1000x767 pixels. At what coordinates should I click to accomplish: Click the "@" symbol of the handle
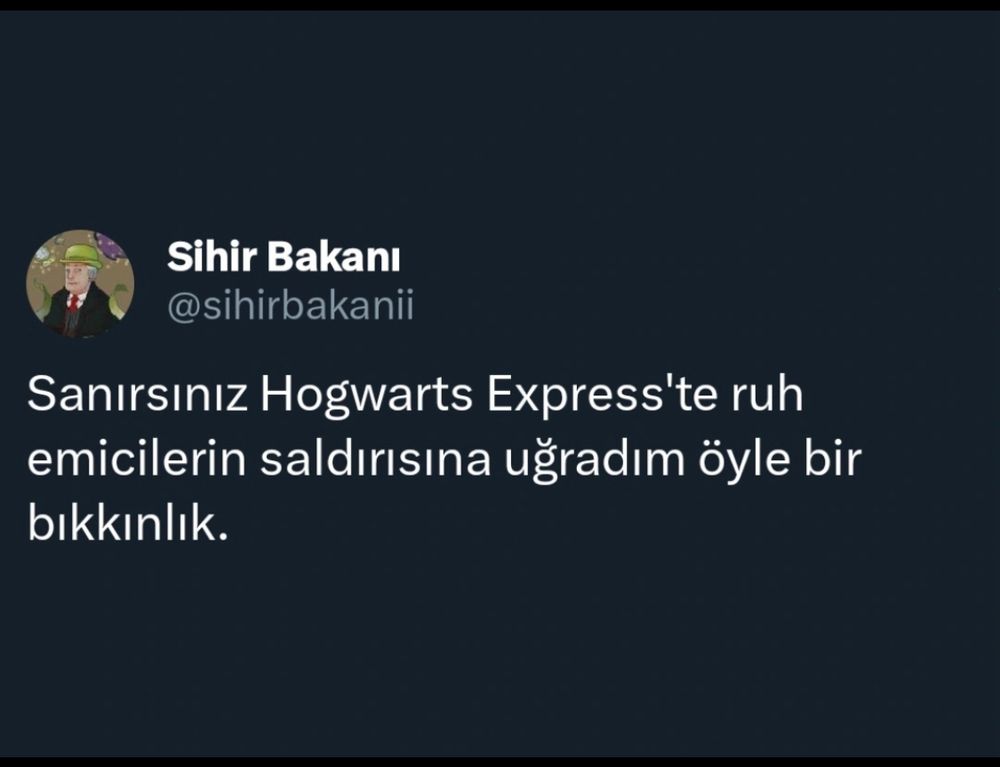[x=184, y=307]
